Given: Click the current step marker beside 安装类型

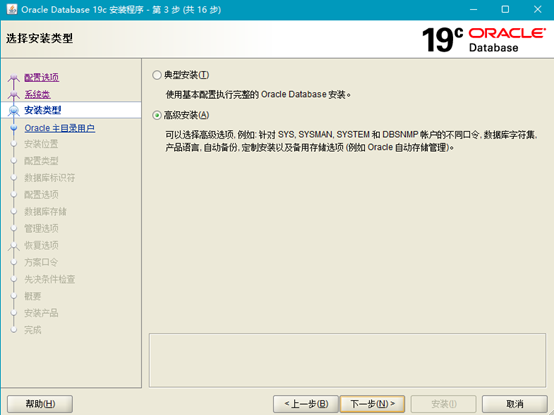Looking at the screenshot, I should [x=13, y=111].
